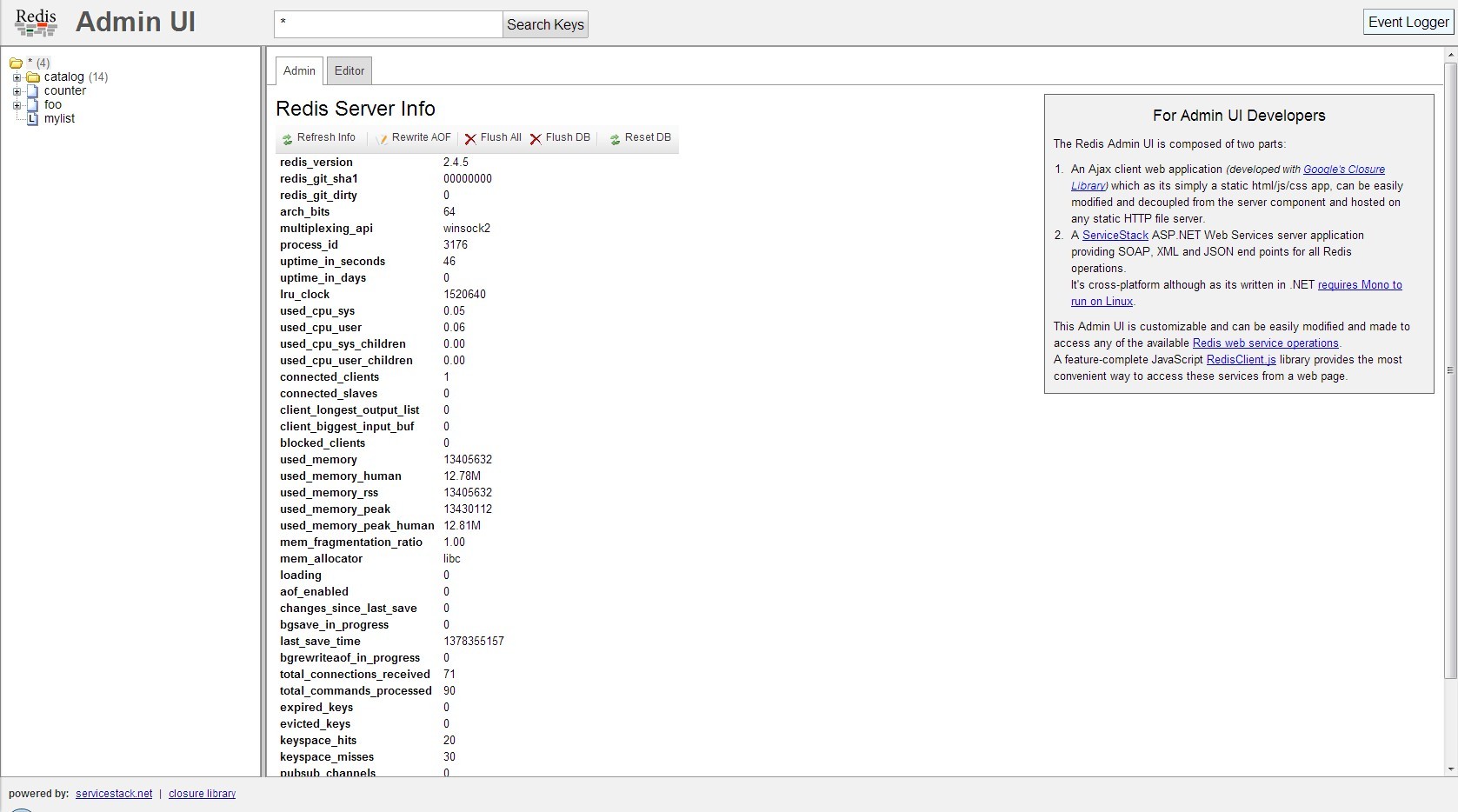Image resolution: width=1458 pixels, height=812 pixels.
Task: Click the Redis Server Info heading
Action: (356, 109)
